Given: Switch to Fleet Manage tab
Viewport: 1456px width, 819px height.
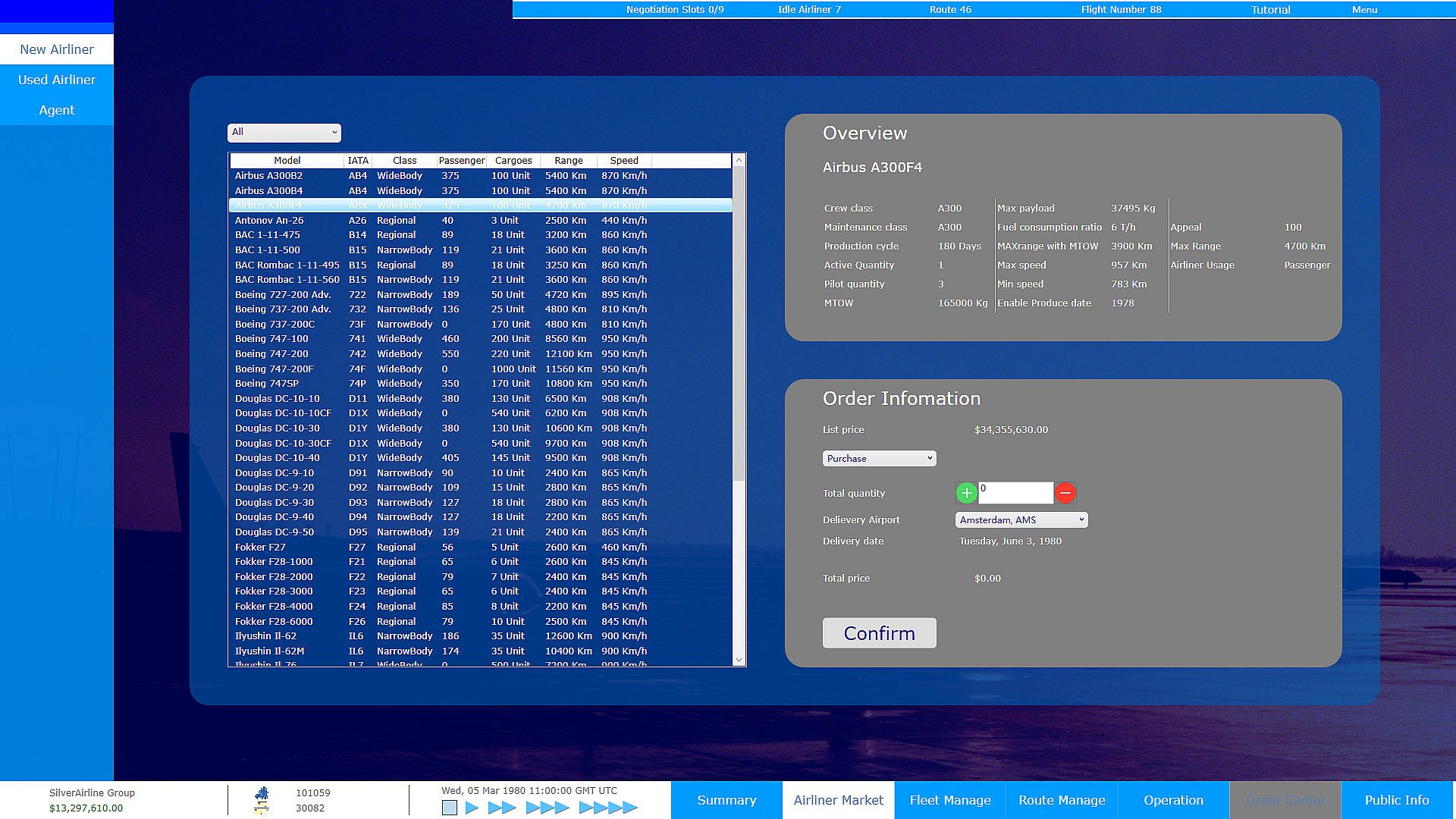Looking at the screenshot, I should [x=949, y=800].
